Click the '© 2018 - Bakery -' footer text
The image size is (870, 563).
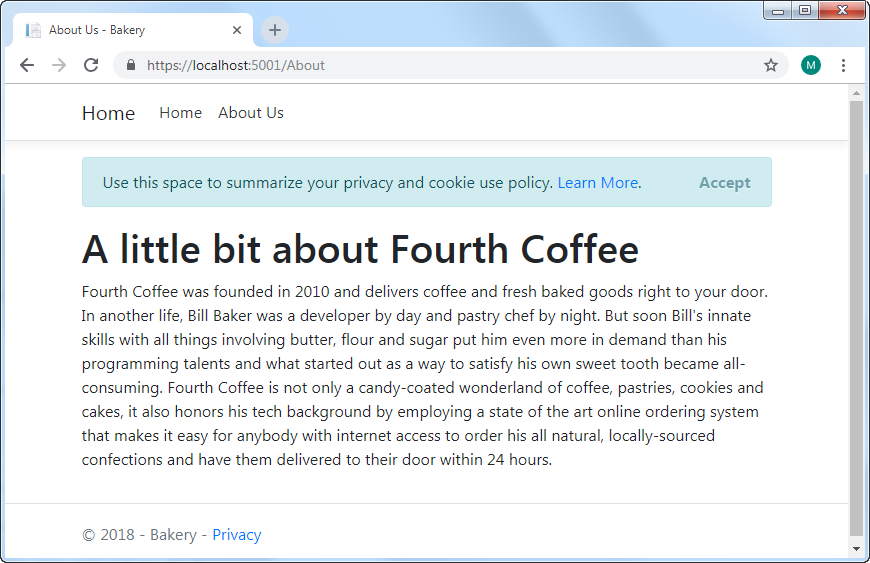[x=144, y=535]
